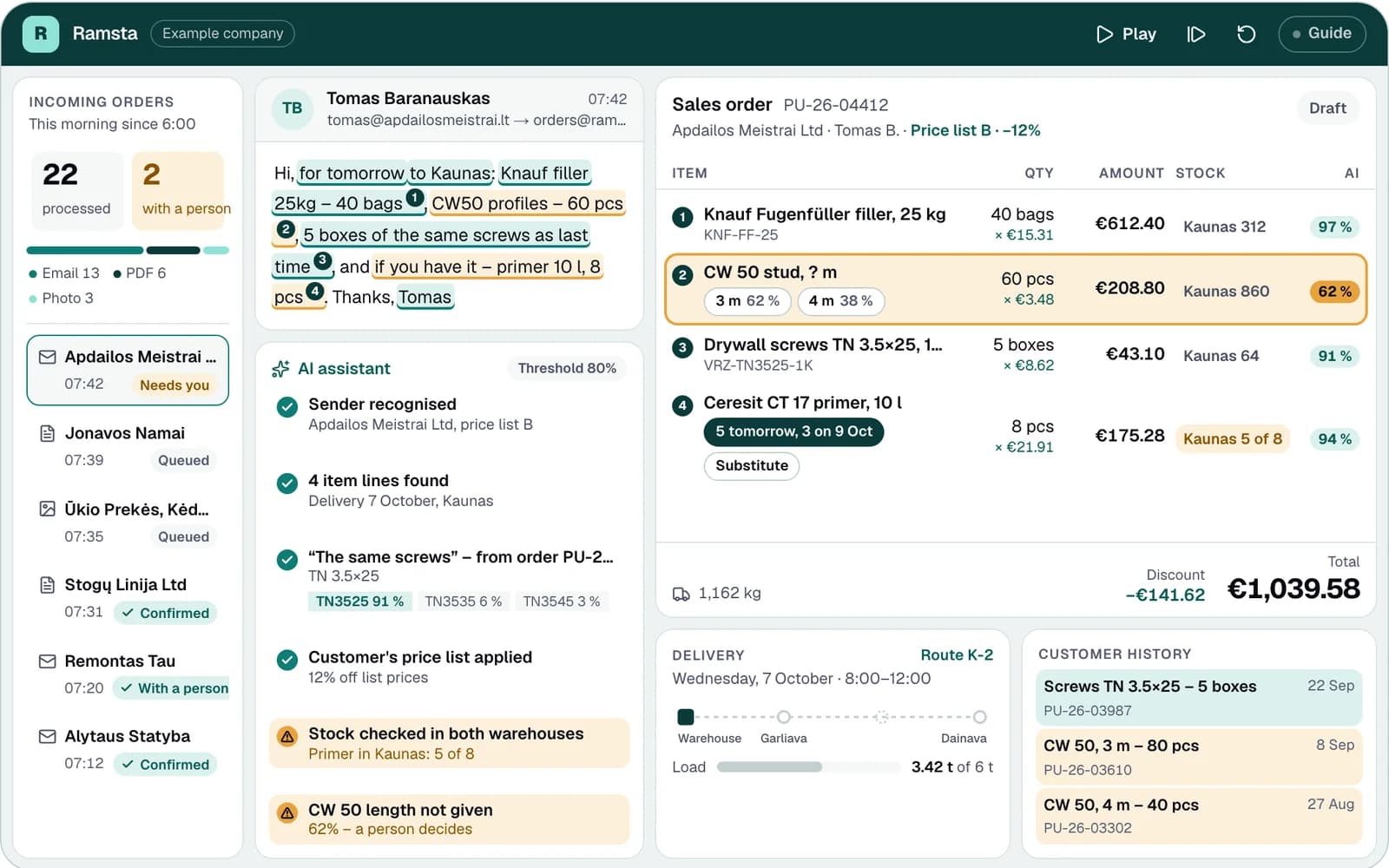Click the TB sender avatar
Screen dimensions: 1389x868
click(x=293, y=108)
